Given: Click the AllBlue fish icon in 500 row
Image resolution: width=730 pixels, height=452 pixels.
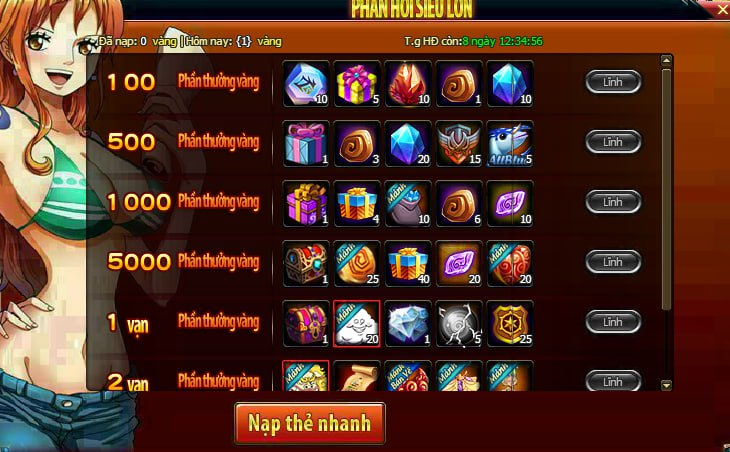Looking at the screenshot, I should (510, 144).
